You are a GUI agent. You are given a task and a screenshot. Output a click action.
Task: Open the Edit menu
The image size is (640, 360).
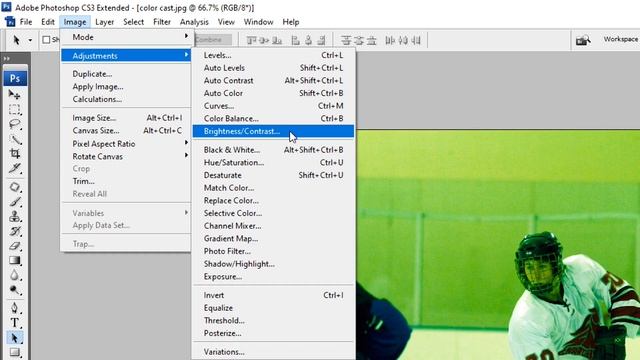(x=48, y=22)
